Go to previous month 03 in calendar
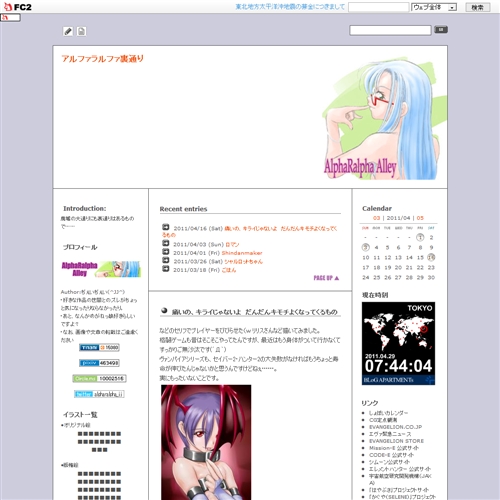This screenshot has width=500, height=500. click(x=376, y=218)
